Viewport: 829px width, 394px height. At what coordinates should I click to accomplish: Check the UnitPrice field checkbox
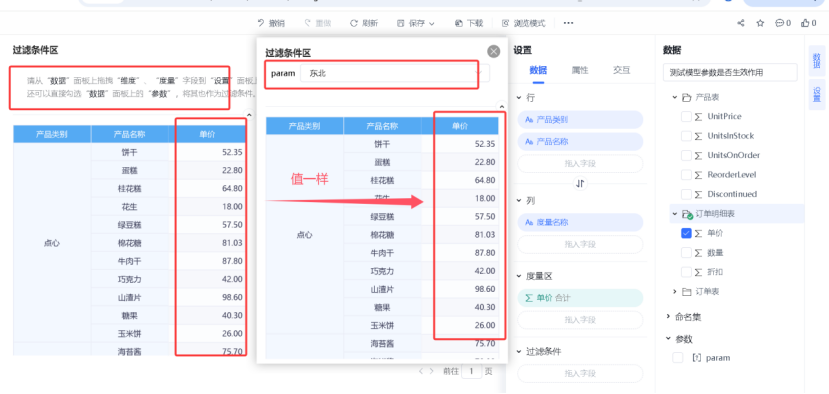(x=686, y=116)
